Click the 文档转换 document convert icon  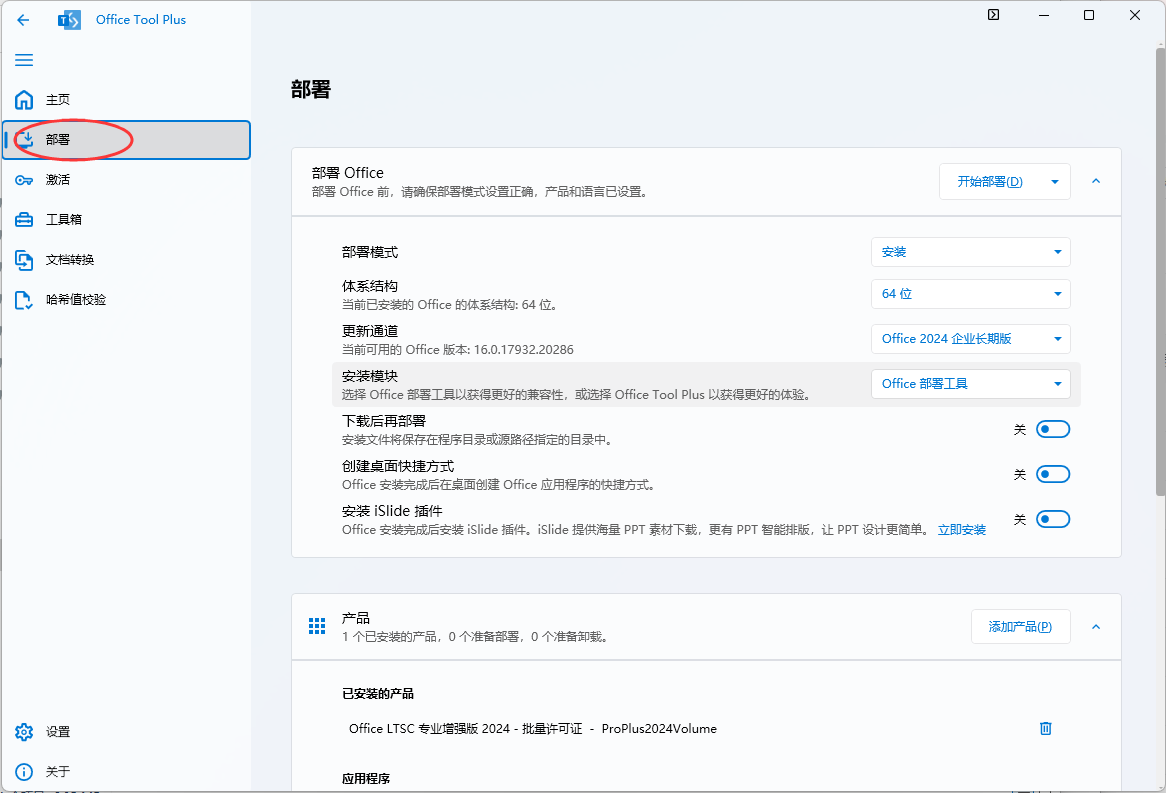click(24, 260)
